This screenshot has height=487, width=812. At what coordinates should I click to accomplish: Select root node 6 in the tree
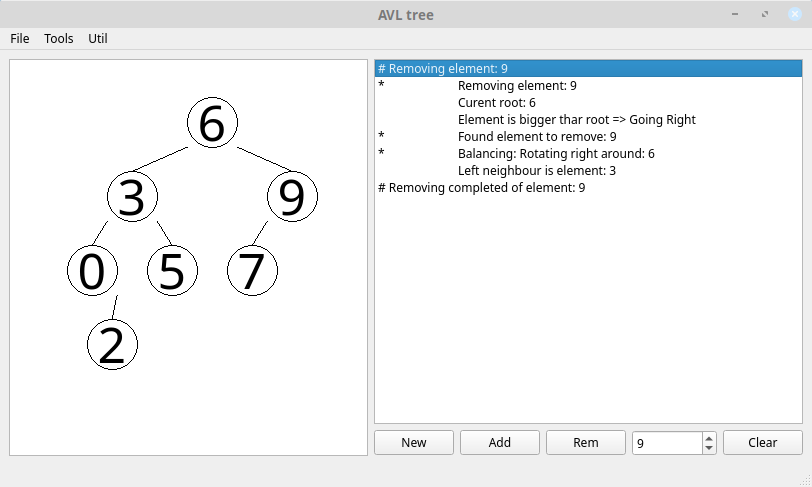[212, 123]
